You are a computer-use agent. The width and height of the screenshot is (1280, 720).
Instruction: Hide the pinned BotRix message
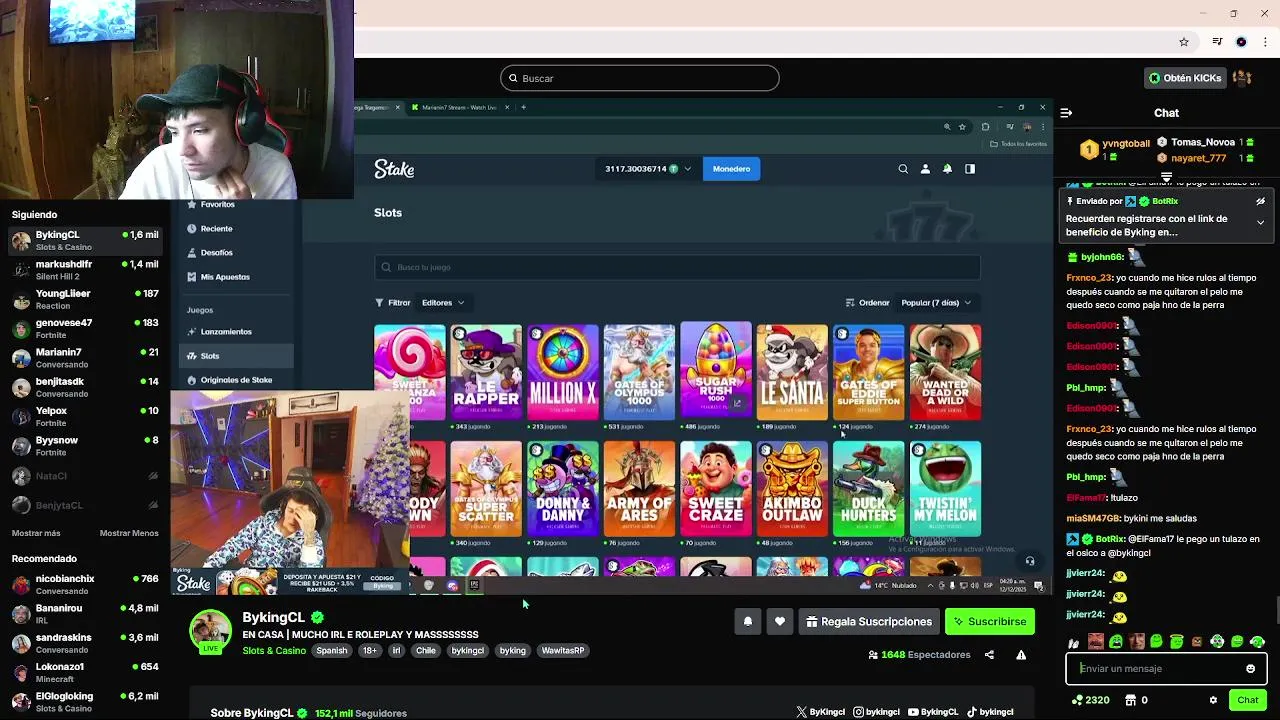[1260, 201]
